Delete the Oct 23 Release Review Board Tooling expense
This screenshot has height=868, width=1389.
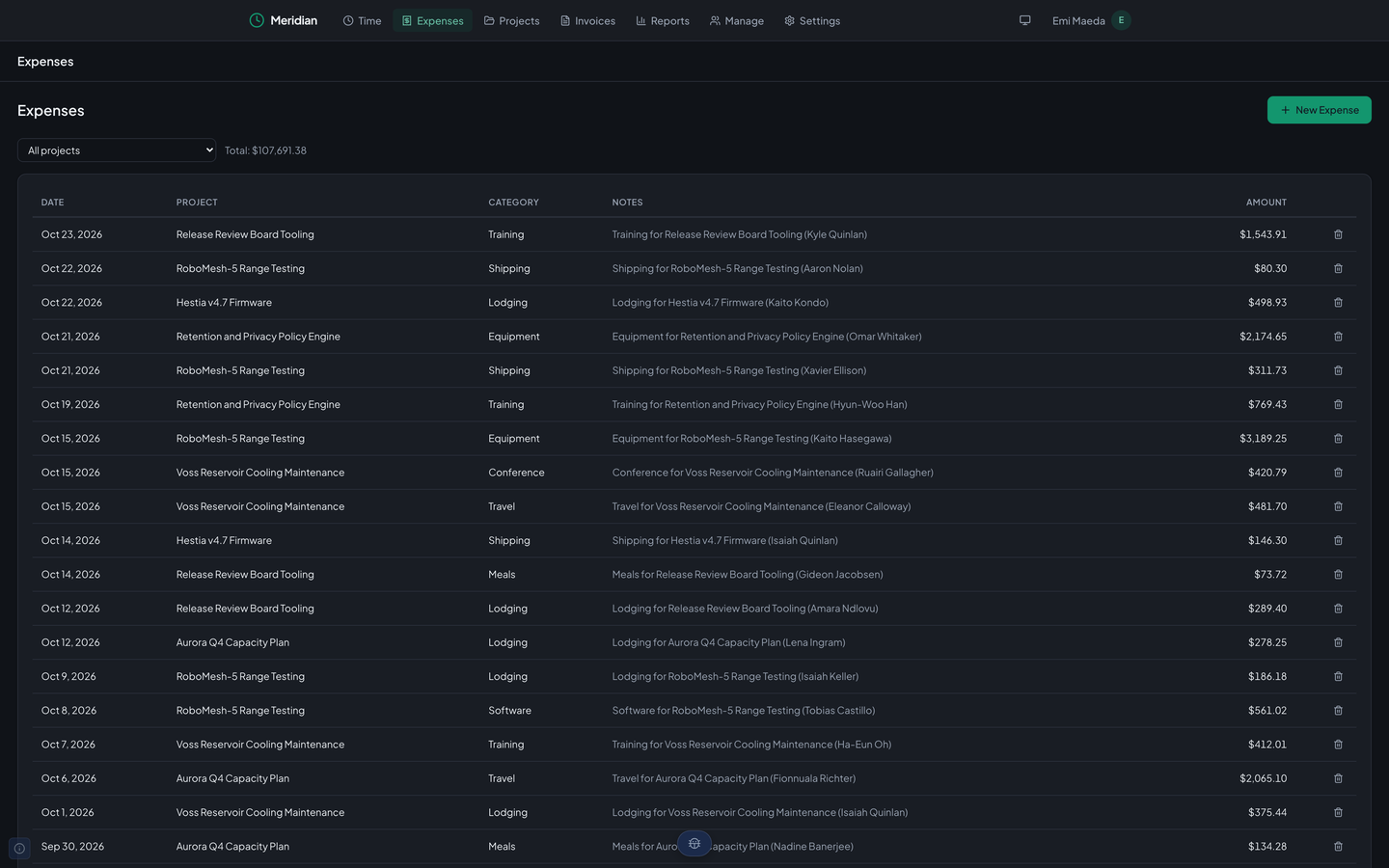1338,234
